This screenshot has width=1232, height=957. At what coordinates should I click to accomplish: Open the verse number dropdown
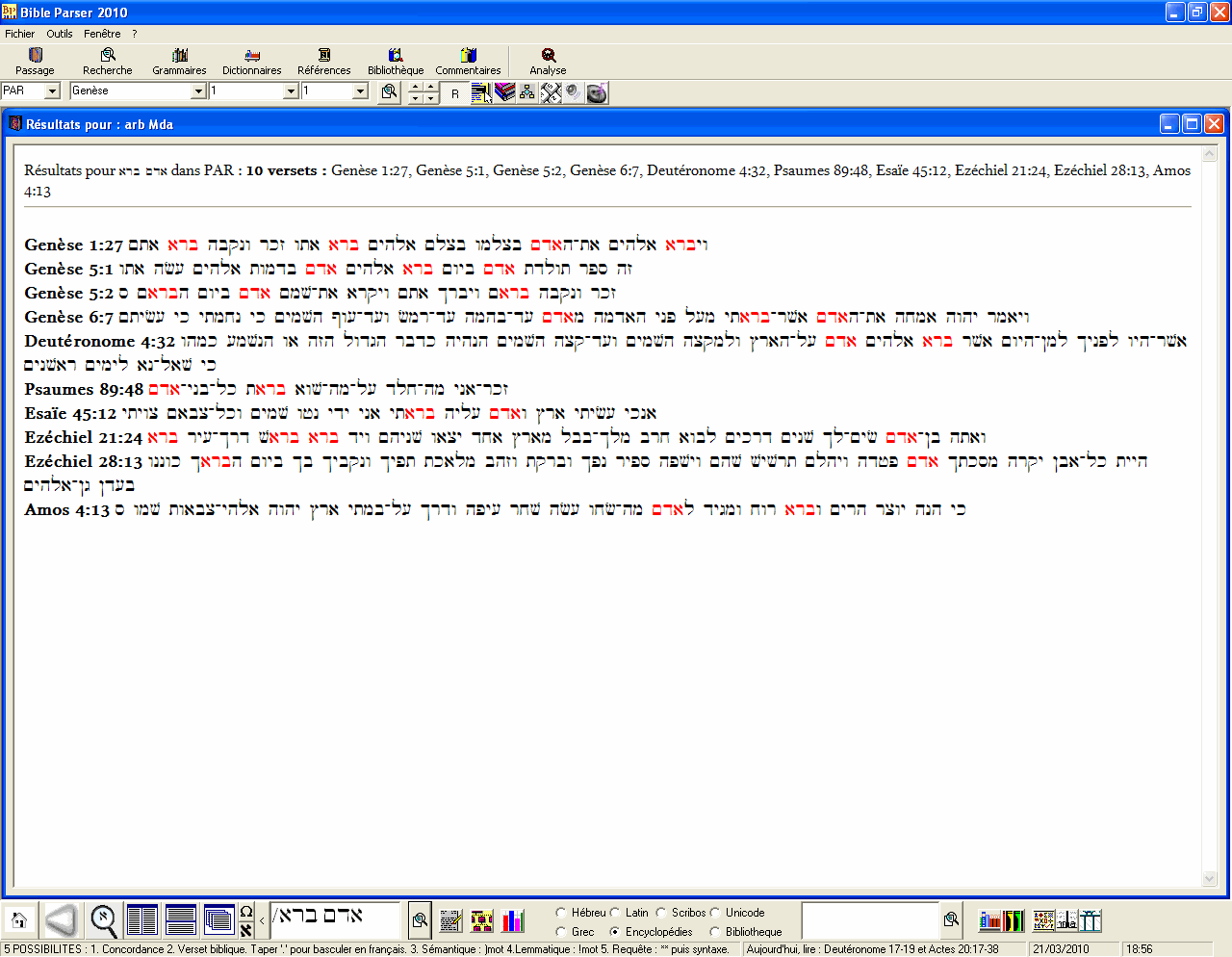[361, 91]
